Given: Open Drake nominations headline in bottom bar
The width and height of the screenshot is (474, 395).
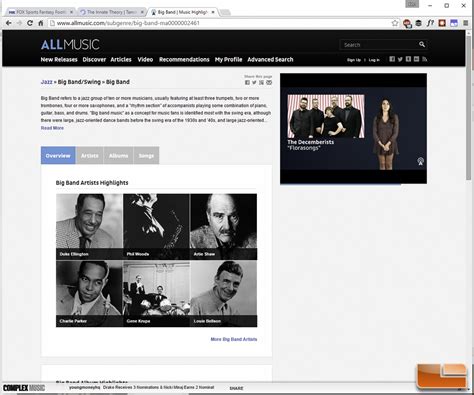Looking at the screenshot, I should point(158,388).
